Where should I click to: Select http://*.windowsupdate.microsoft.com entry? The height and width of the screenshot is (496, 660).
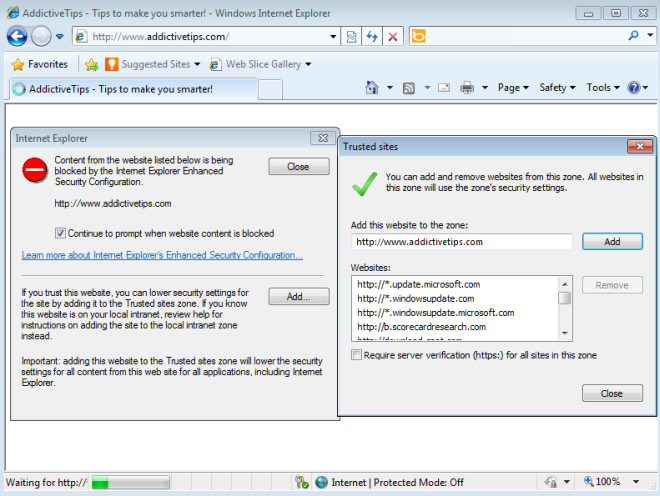coord(455,313)
